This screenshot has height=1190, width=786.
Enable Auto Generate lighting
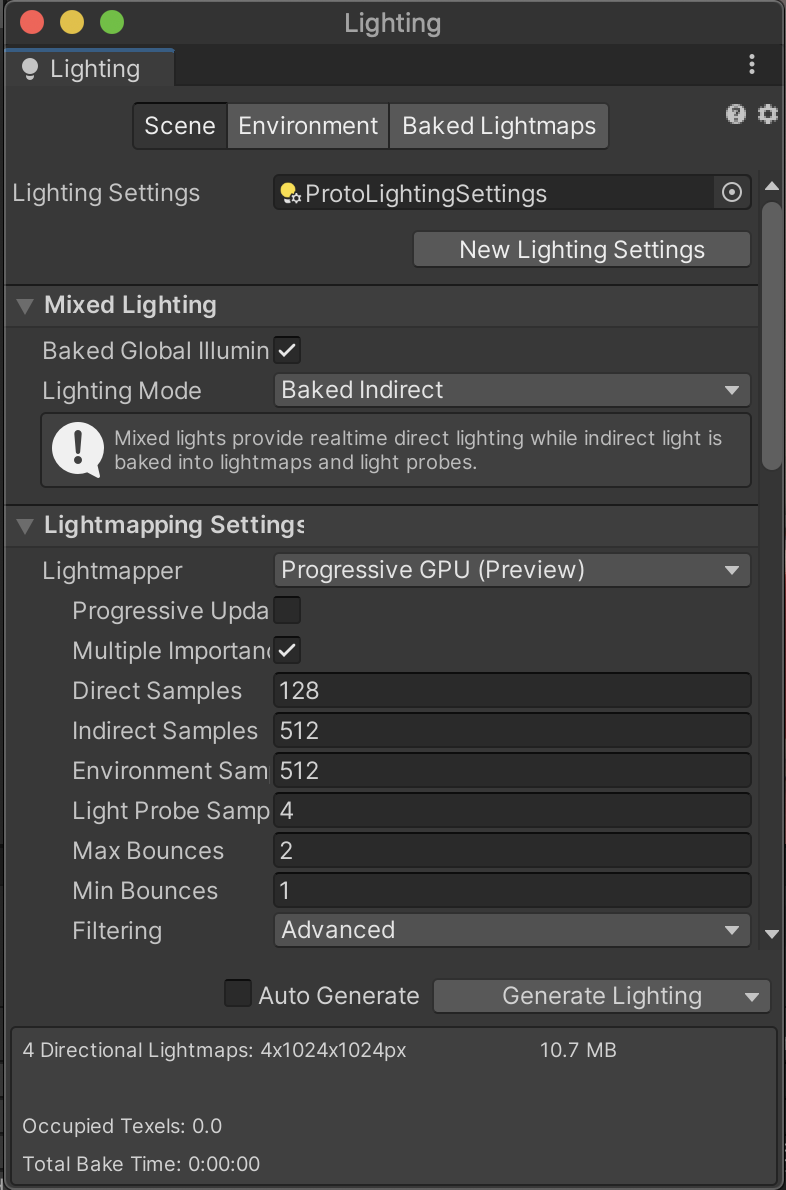(237, 995)
